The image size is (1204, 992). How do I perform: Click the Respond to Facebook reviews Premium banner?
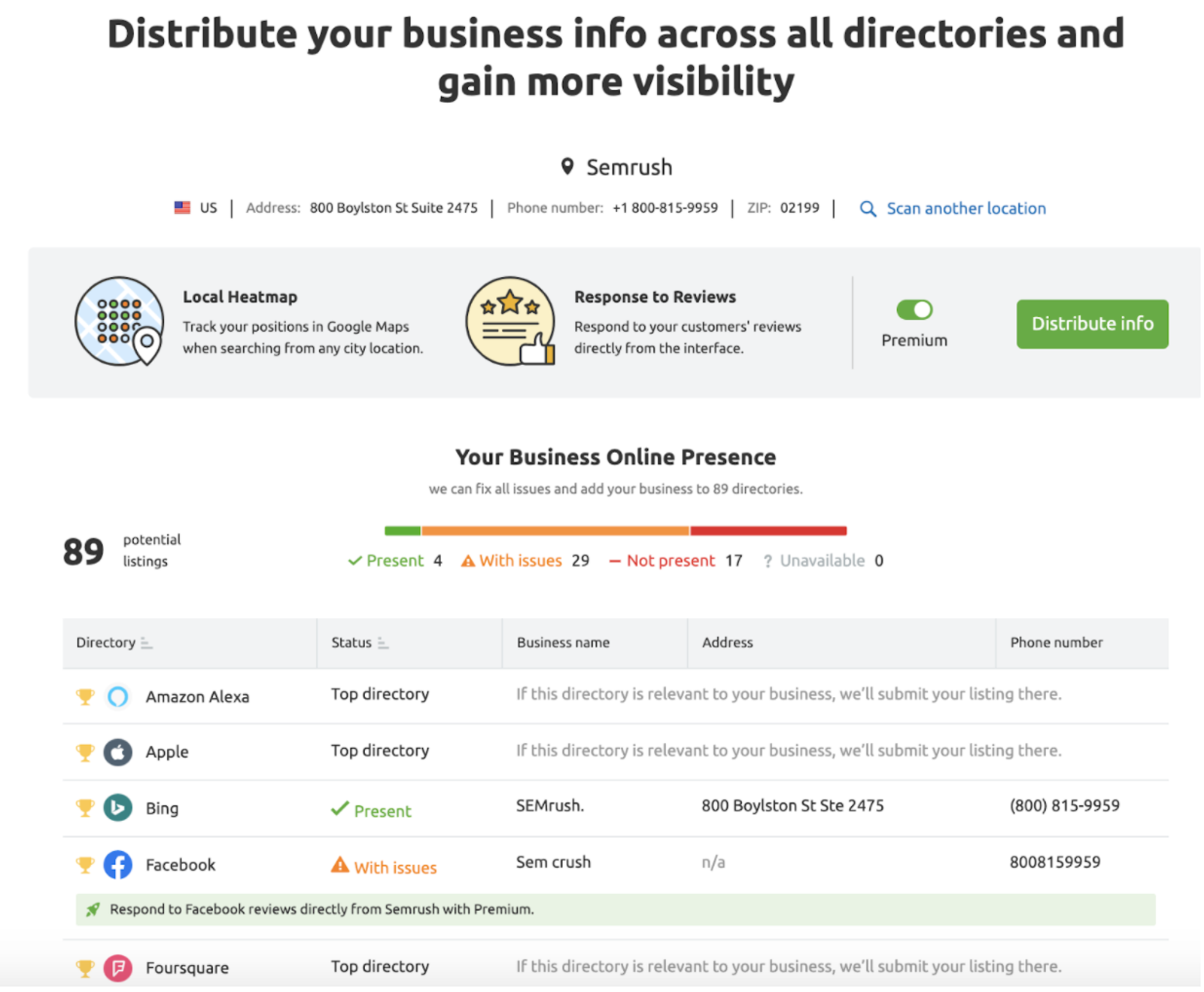click(x=616, y=909)
